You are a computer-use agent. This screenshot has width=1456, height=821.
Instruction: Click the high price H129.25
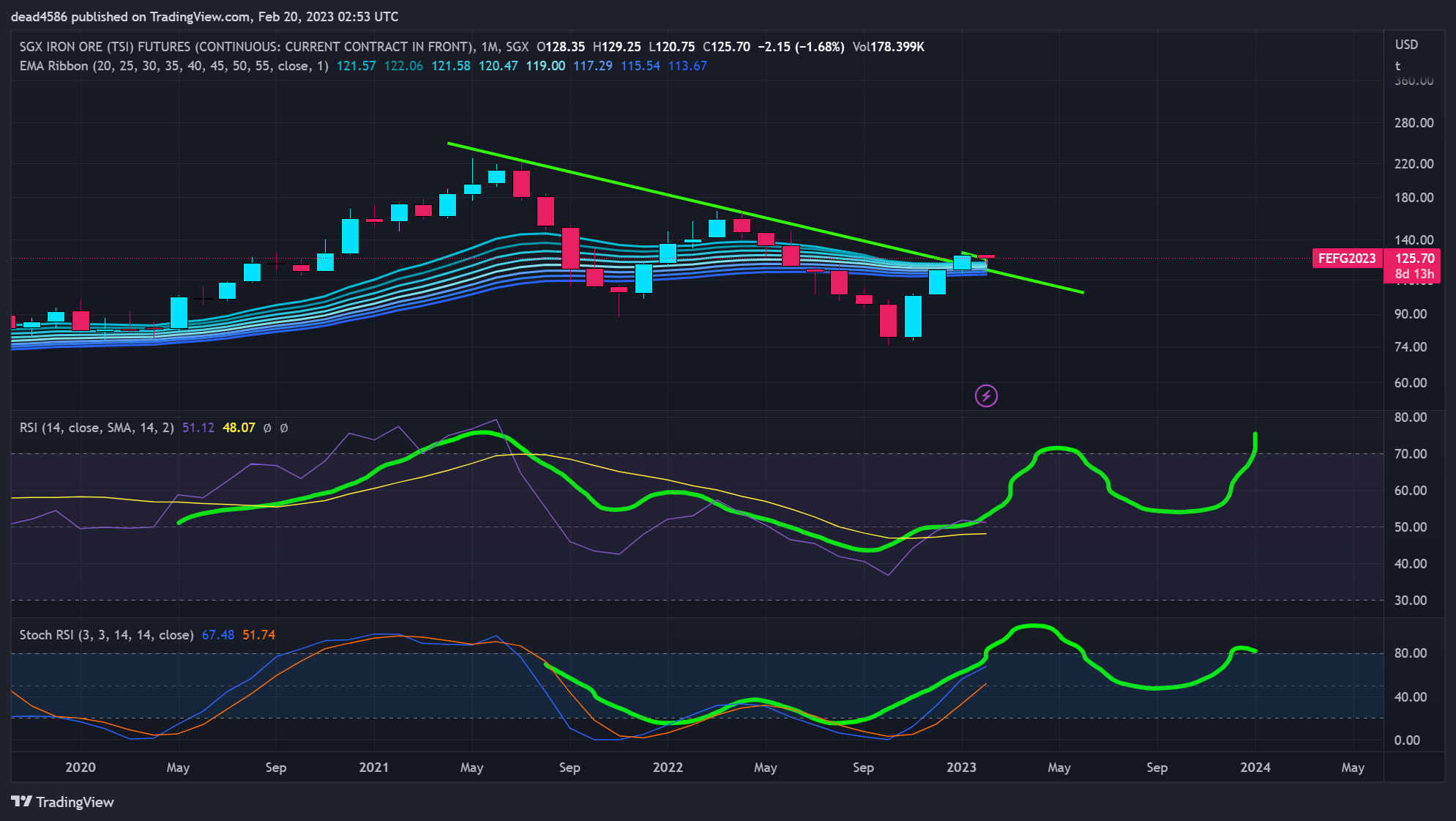(x=617, y=46)
